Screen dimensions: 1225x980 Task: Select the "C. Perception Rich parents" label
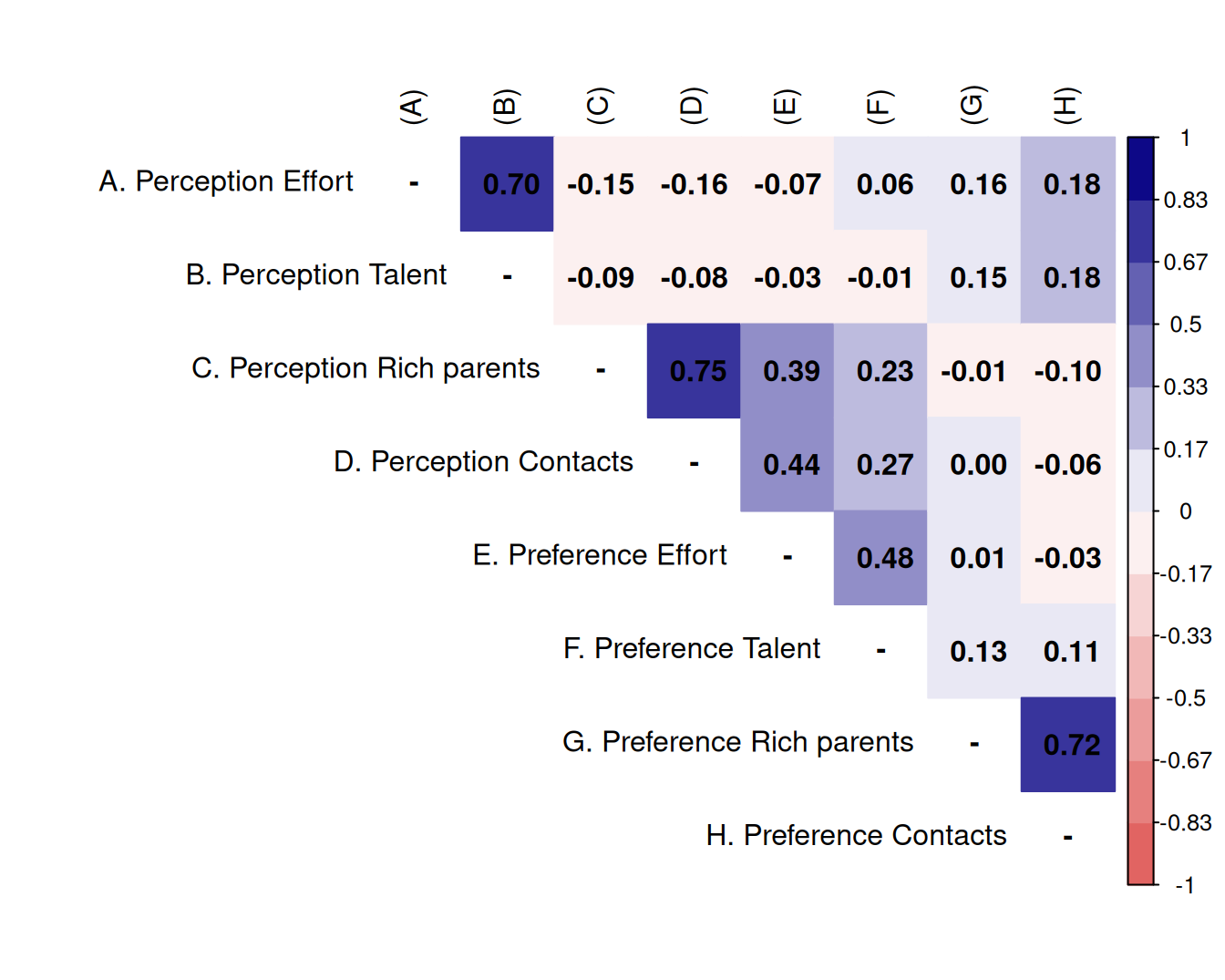tap(365, 368)
